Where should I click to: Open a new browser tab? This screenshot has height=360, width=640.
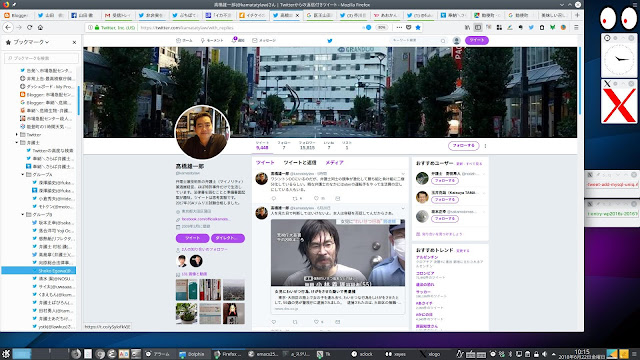577,15
